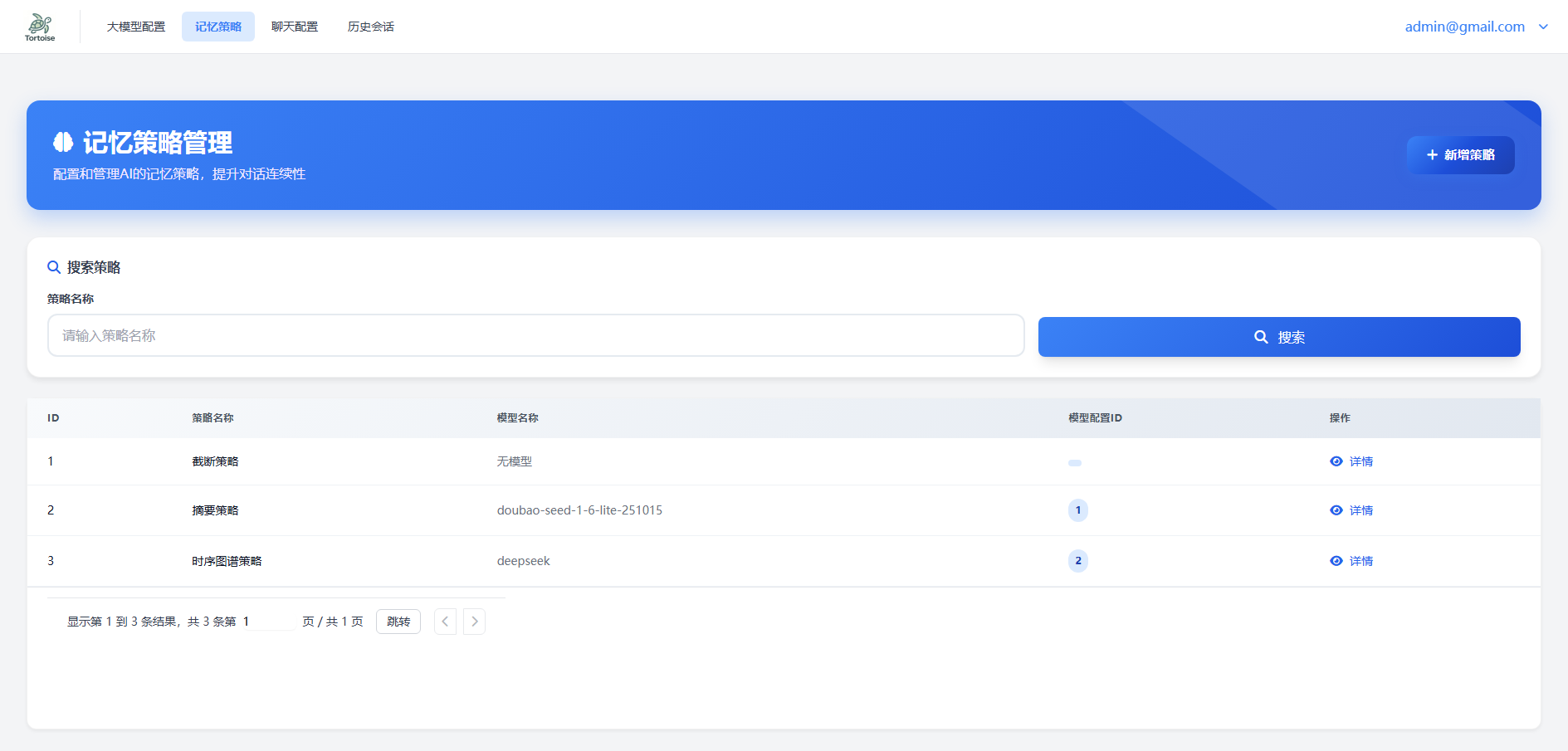Open the admin@gmail.com account dropdown arrow

coord(1543,27)
